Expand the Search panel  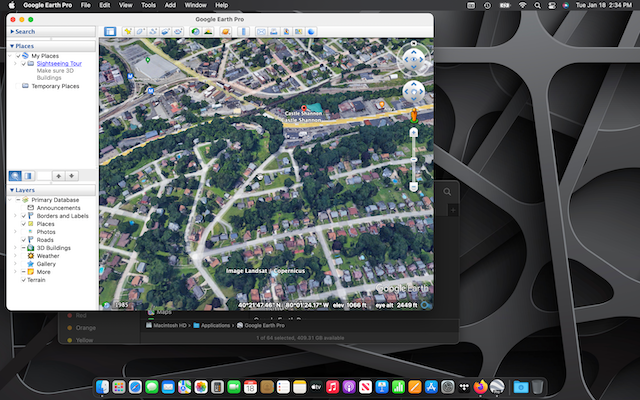(25, 31)
